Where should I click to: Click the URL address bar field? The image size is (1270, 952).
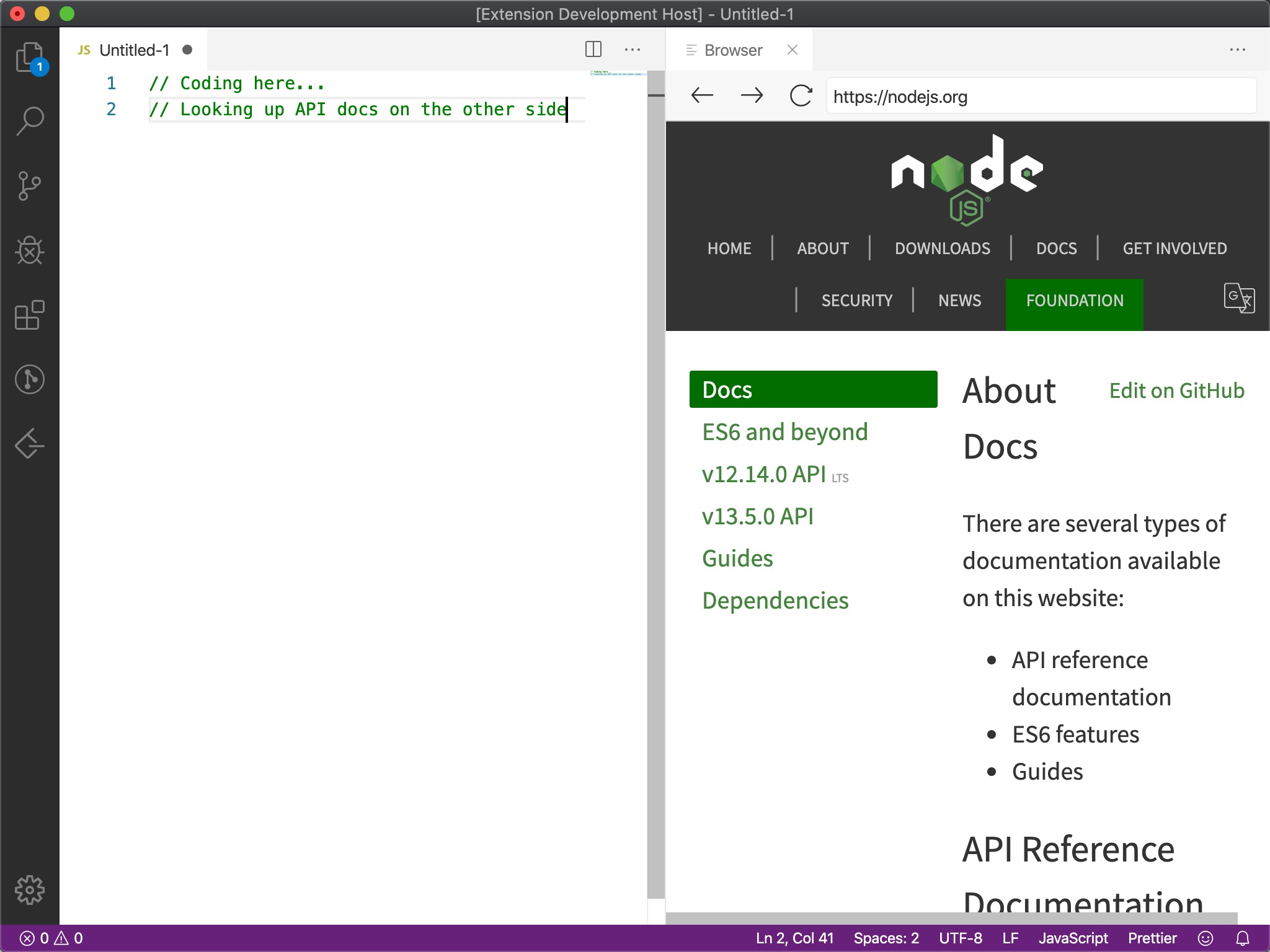tap(1041, 97)
